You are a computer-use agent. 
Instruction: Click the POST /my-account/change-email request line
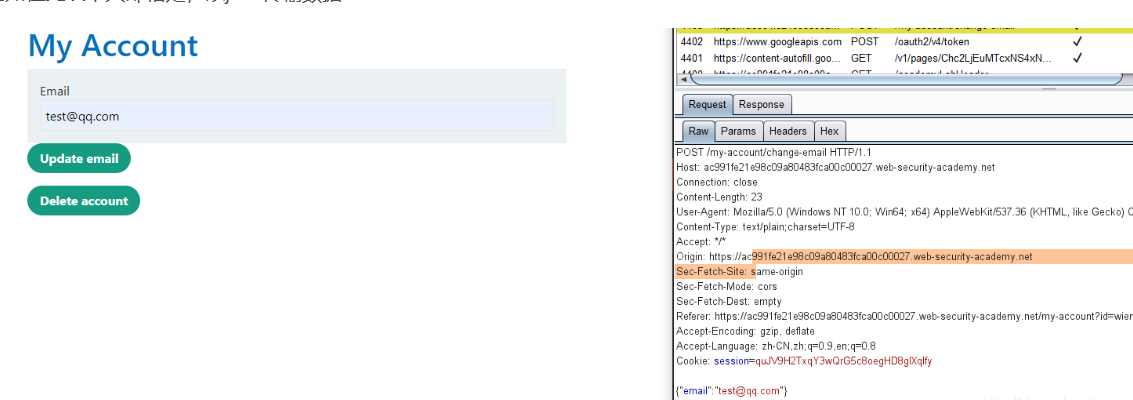click(x=760, y=152)
